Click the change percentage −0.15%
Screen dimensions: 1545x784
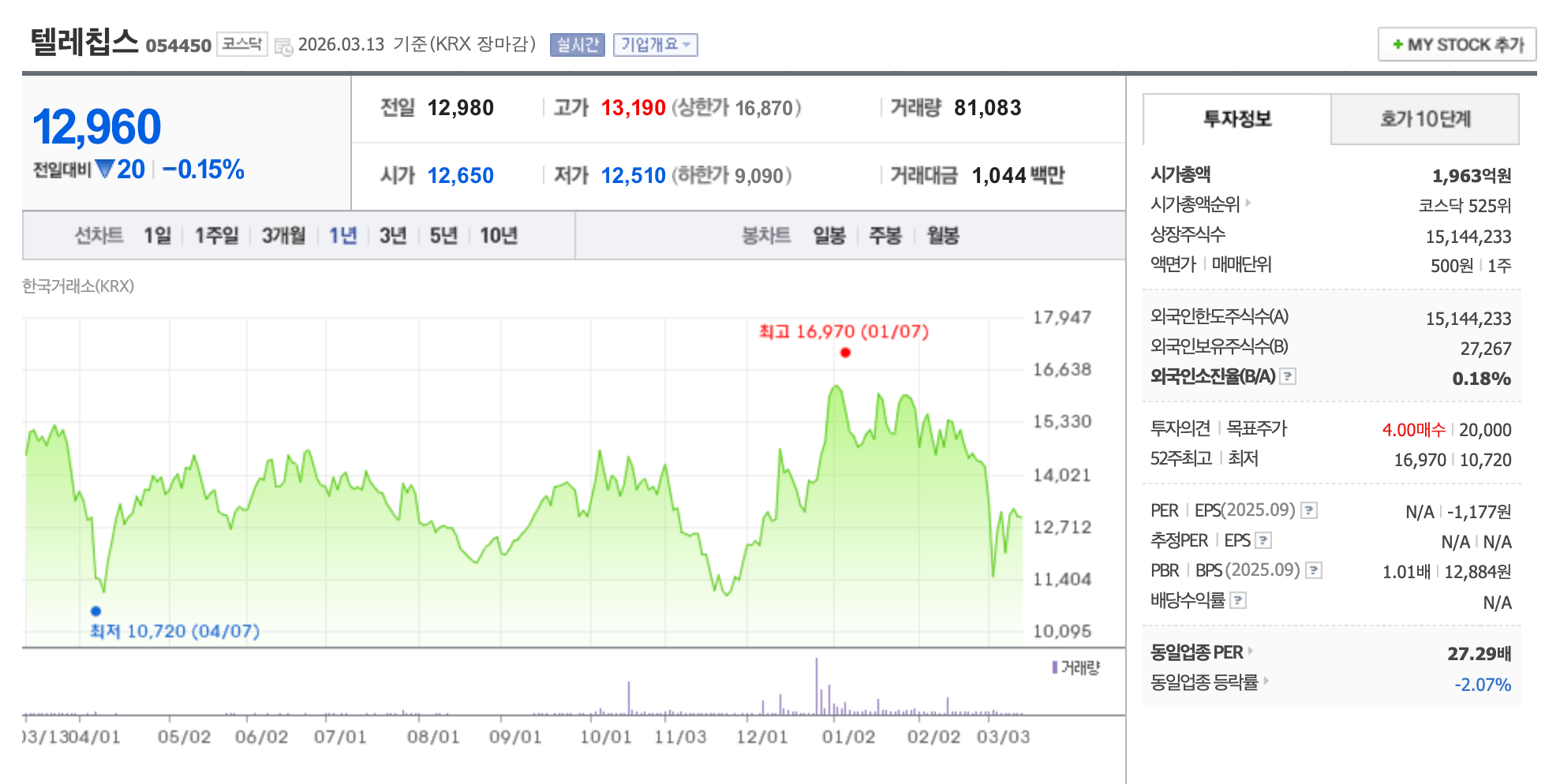(204, 170)
